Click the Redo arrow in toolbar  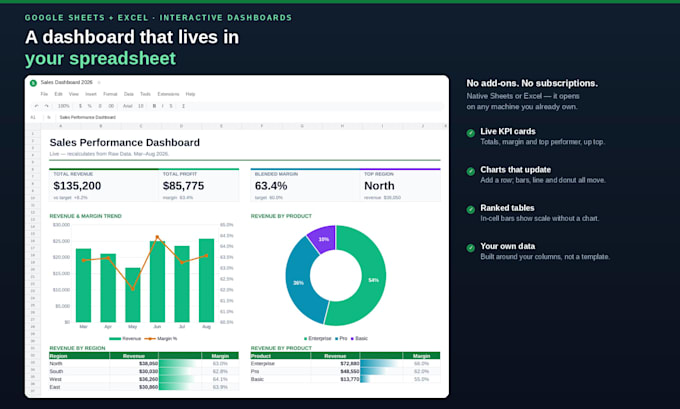tap(46, 106)
